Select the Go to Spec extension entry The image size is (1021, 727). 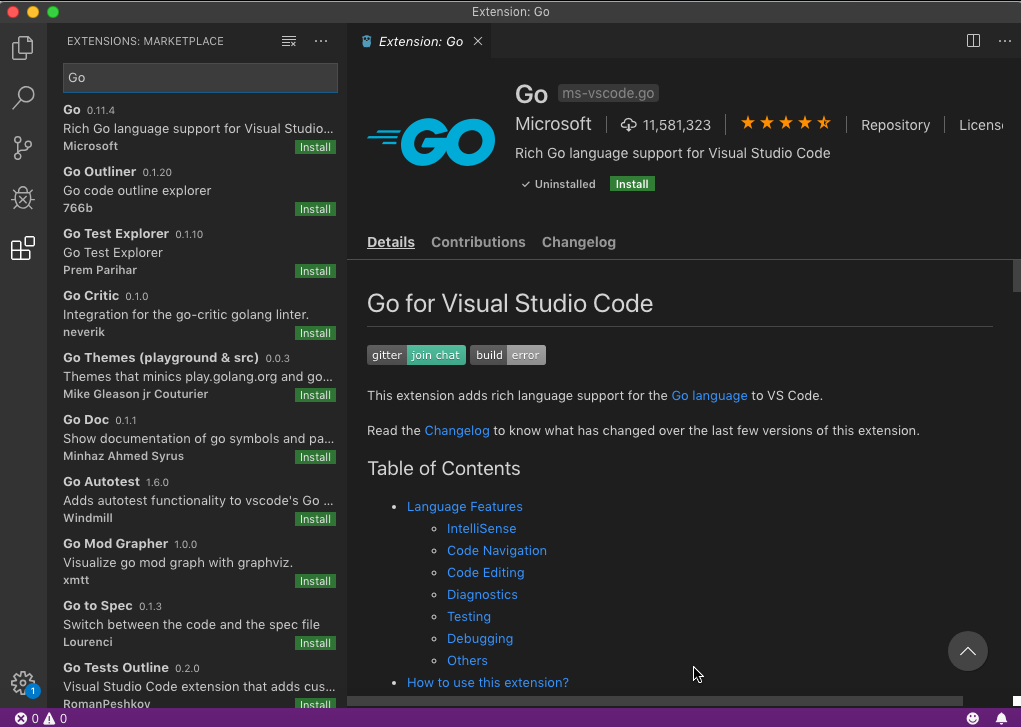pos(199,623)
